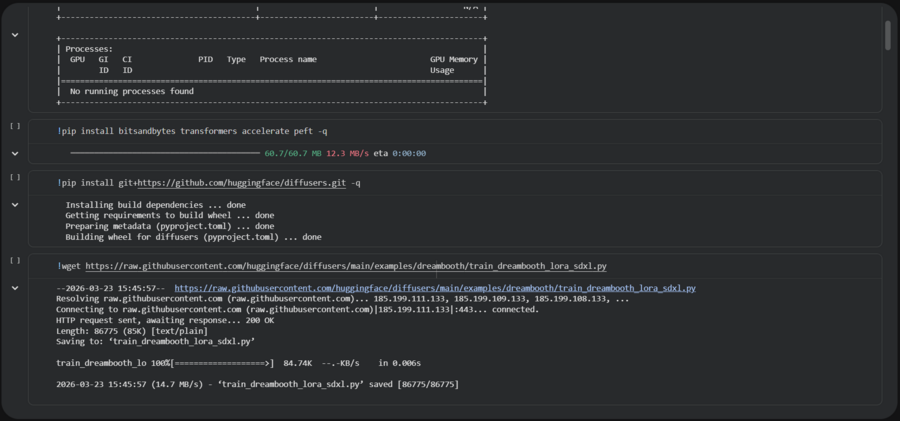The height and width of the screenshot is (421, 900).
Task: Open the raw.githubusercontent URL in wget command
Action: click(346, 266)
